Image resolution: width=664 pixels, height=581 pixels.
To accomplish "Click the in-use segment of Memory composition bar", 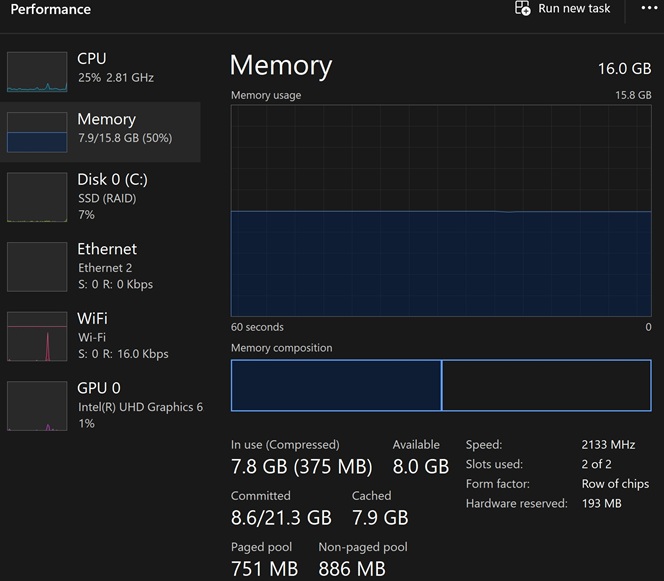I will coord(336,385).
